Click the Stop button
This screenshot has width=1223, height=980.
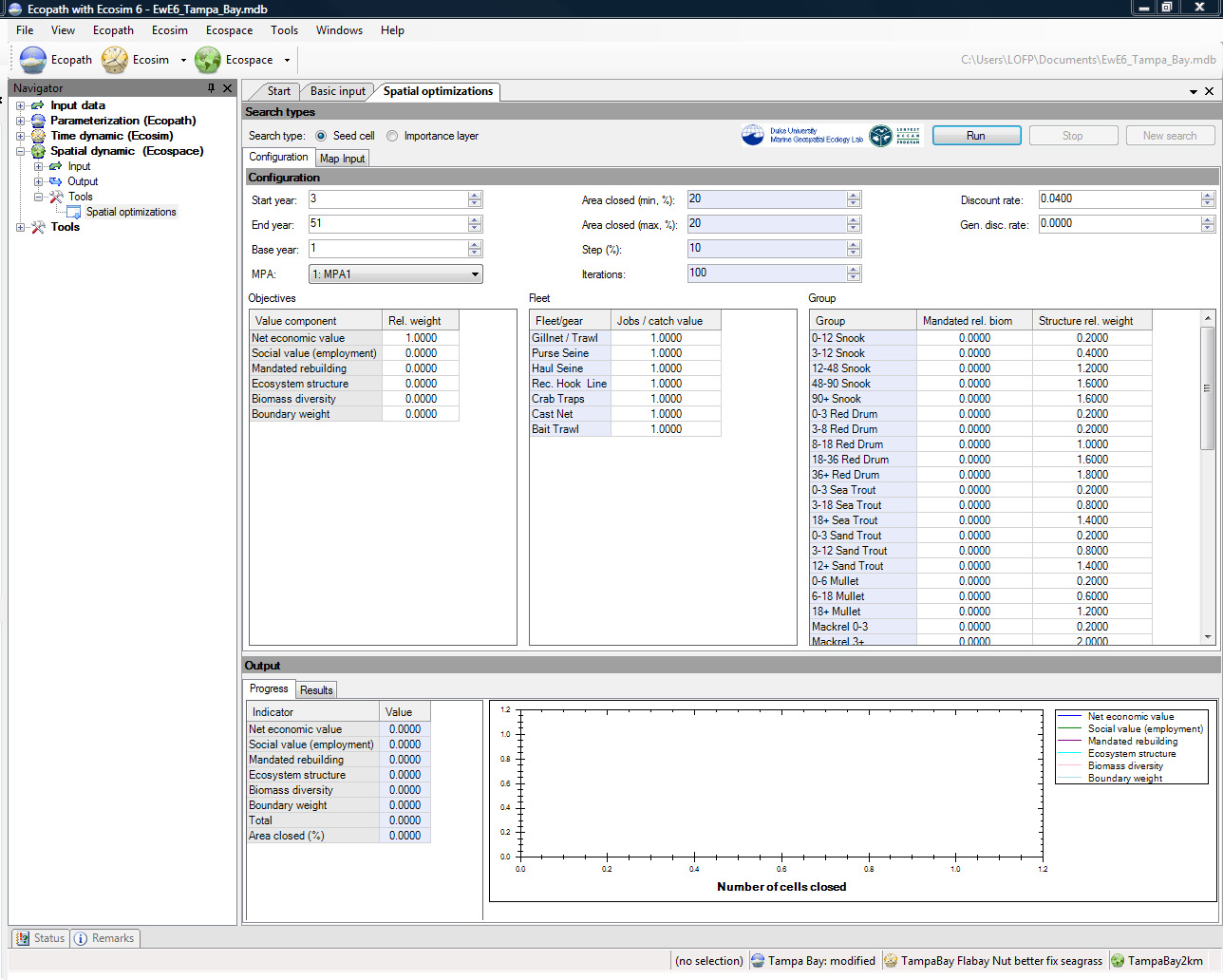(x=1073, y=136)
